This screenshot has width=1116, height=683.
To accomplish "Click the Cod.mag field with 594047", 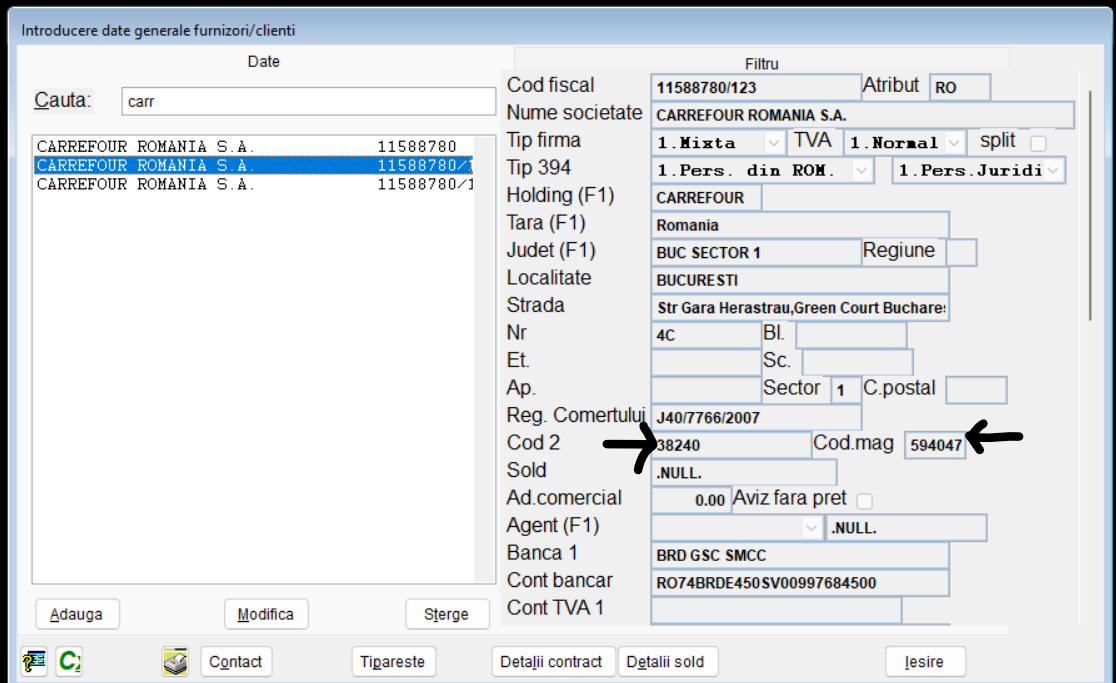I will pyautogui.click(x=935, y=445).
